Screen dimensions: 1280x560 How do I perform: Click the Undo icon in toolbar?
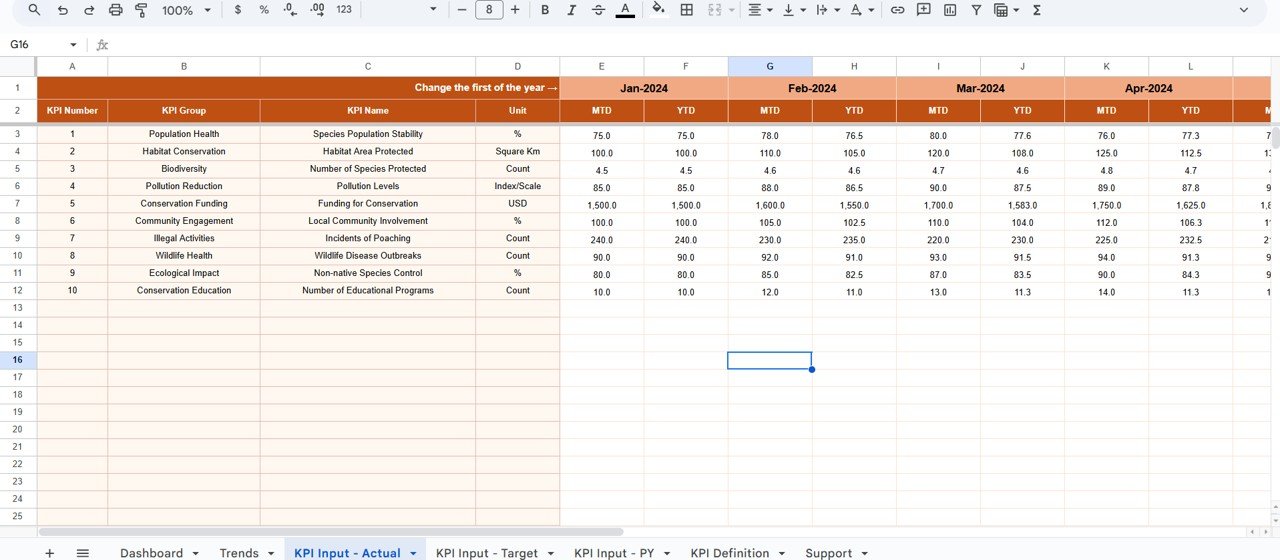[63, 10]
